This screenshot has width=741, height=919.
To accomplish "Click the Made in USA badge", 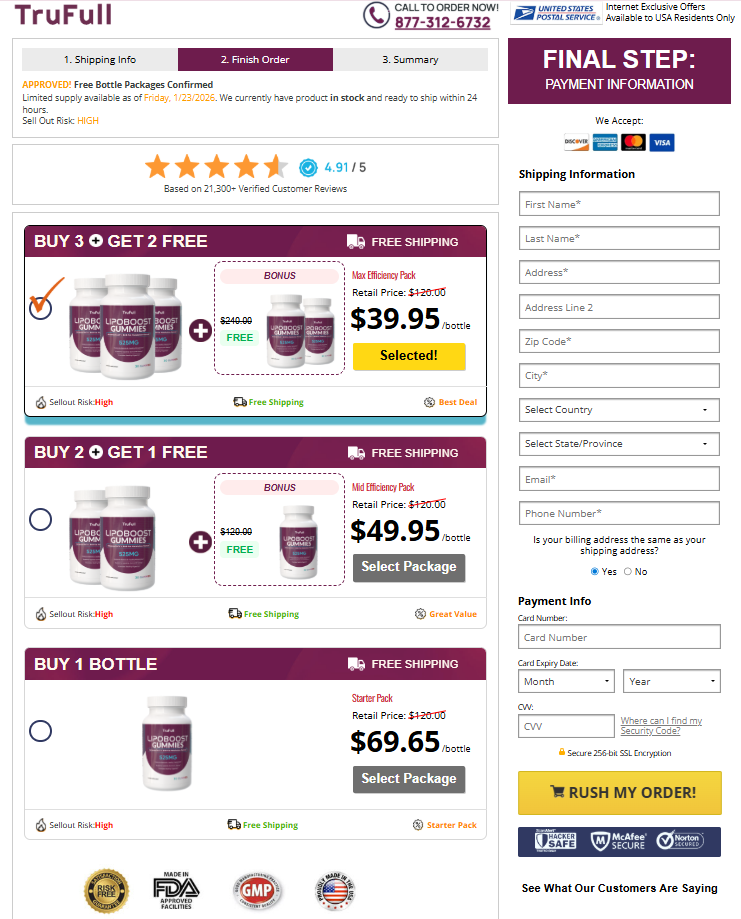I will click(337, 890).
